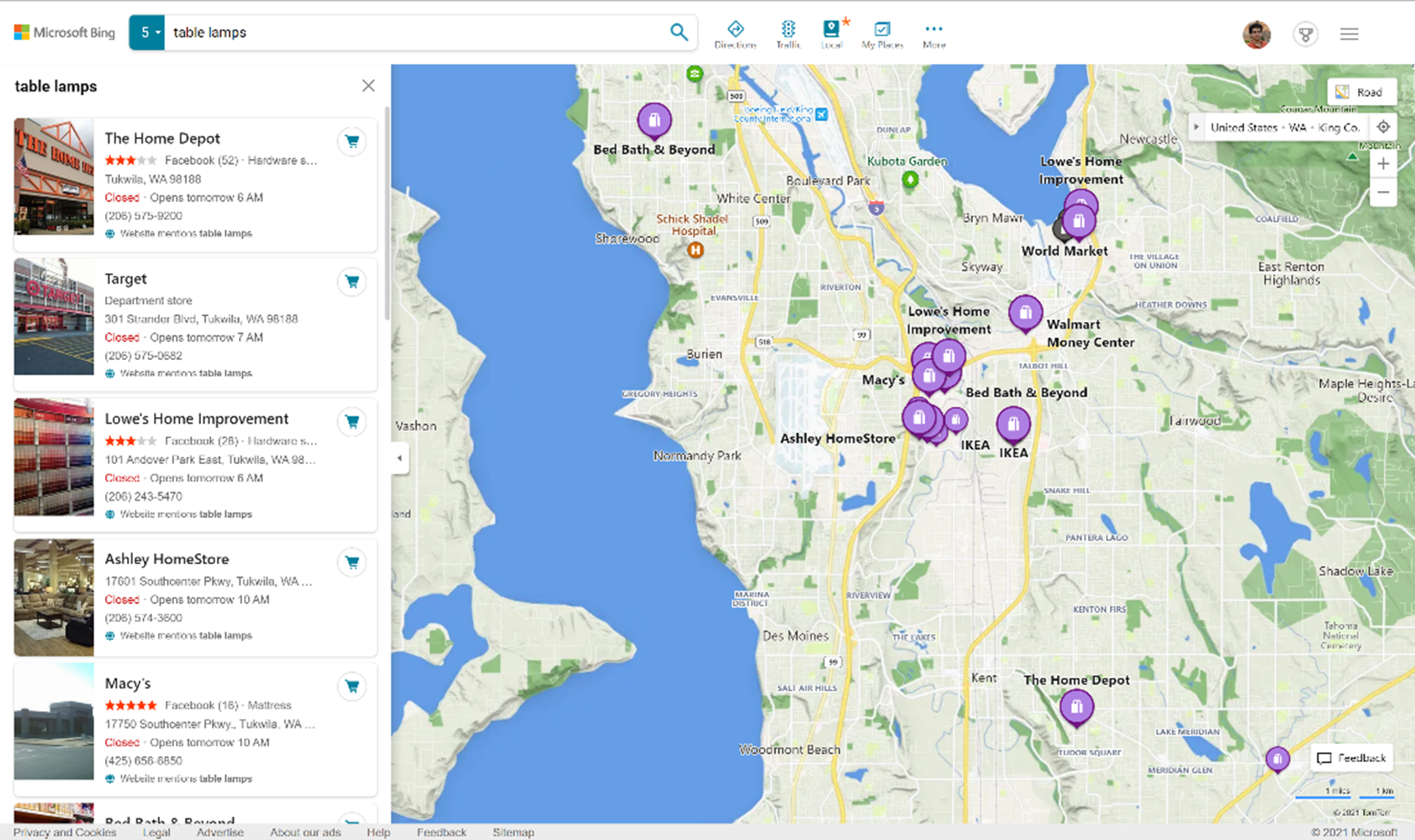Open the Help footer link
The width and height of the screenshot is (1415, 840).
click(x=378, y=832)
